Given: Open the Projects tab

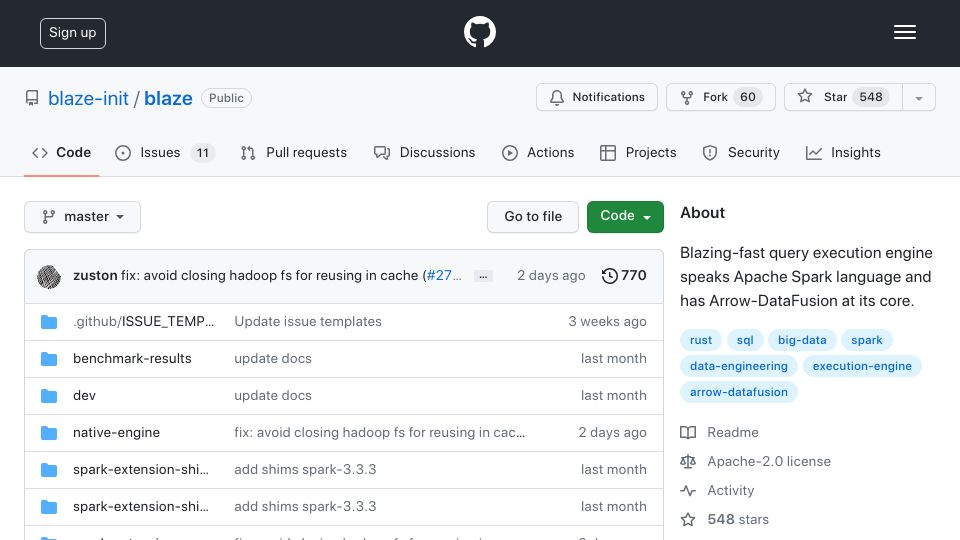Looking at the screenshot, I should click(x=639, y=153).
